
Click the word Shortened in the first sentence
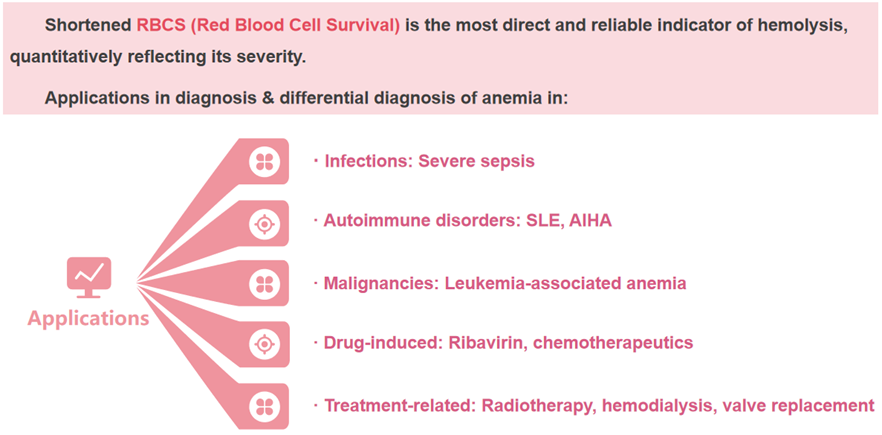88,26
